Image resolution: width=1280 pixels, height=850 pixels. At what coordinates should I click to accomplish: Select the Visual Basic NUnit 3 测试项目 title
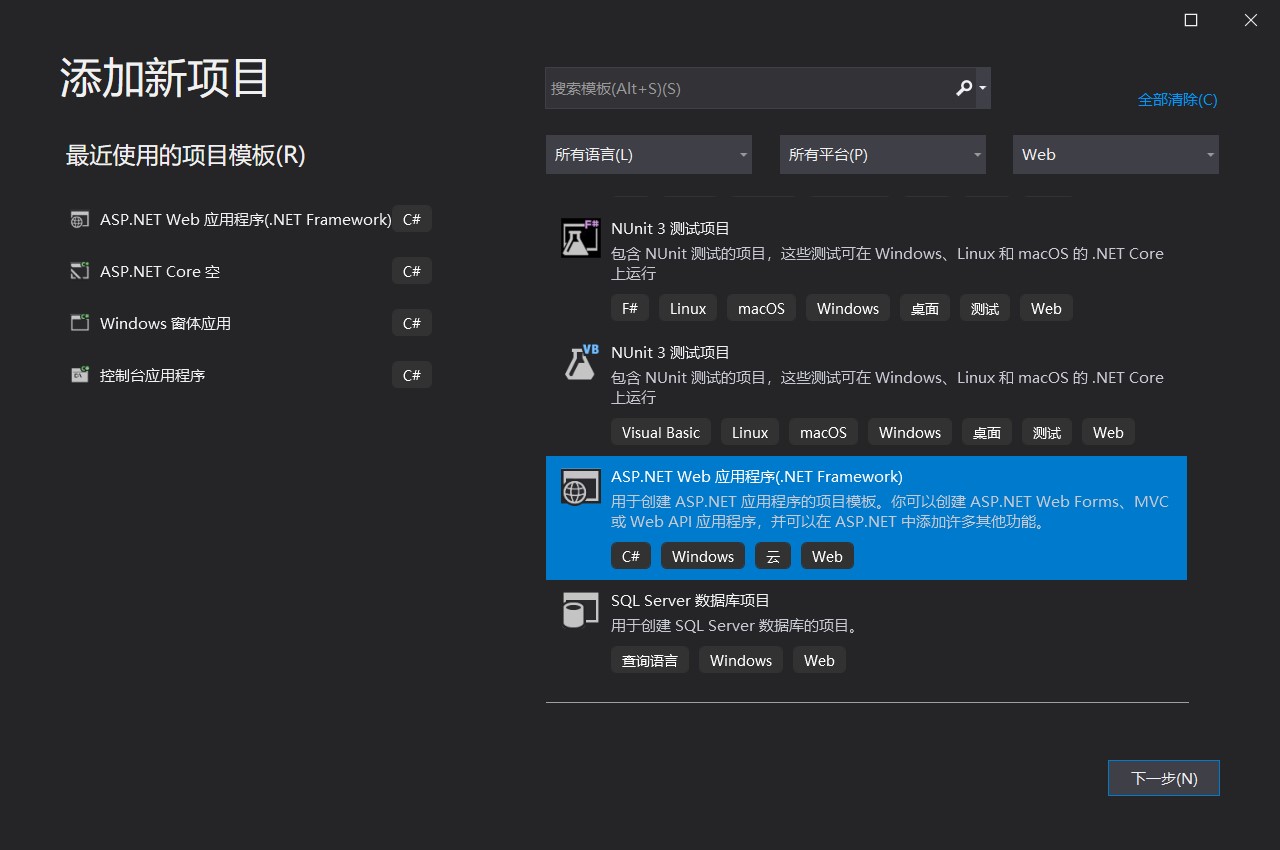tap(670, 352)
